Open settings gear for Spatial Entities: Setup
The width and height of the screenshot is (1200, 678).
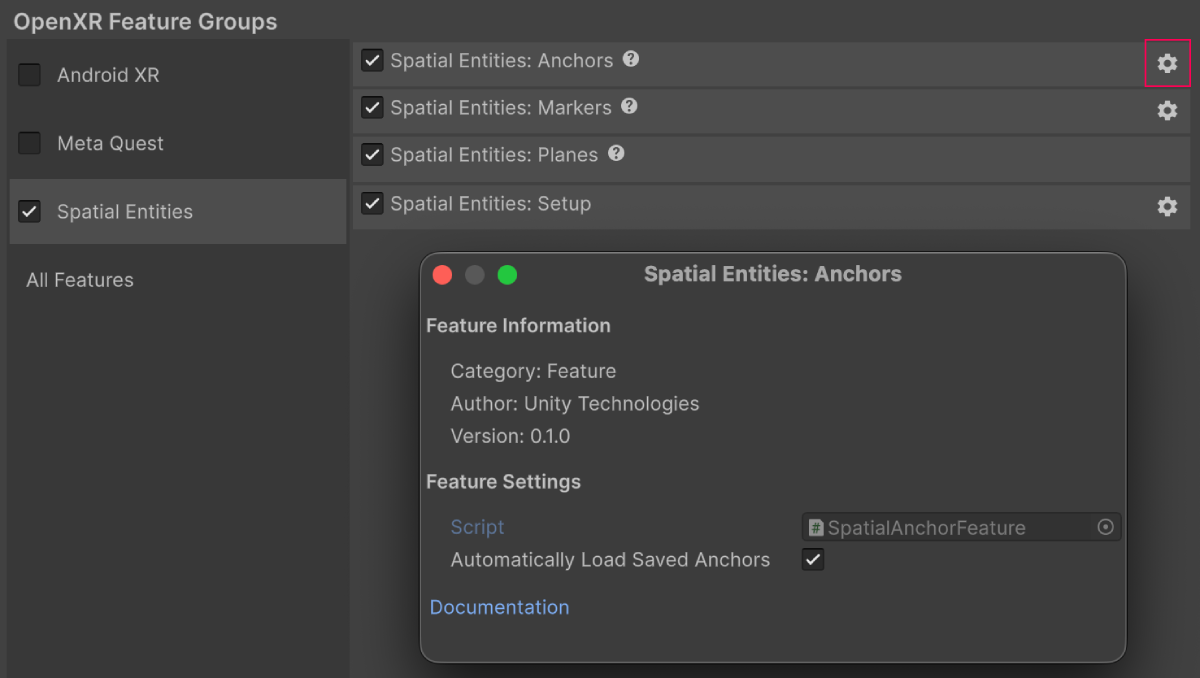[1167, 206]
